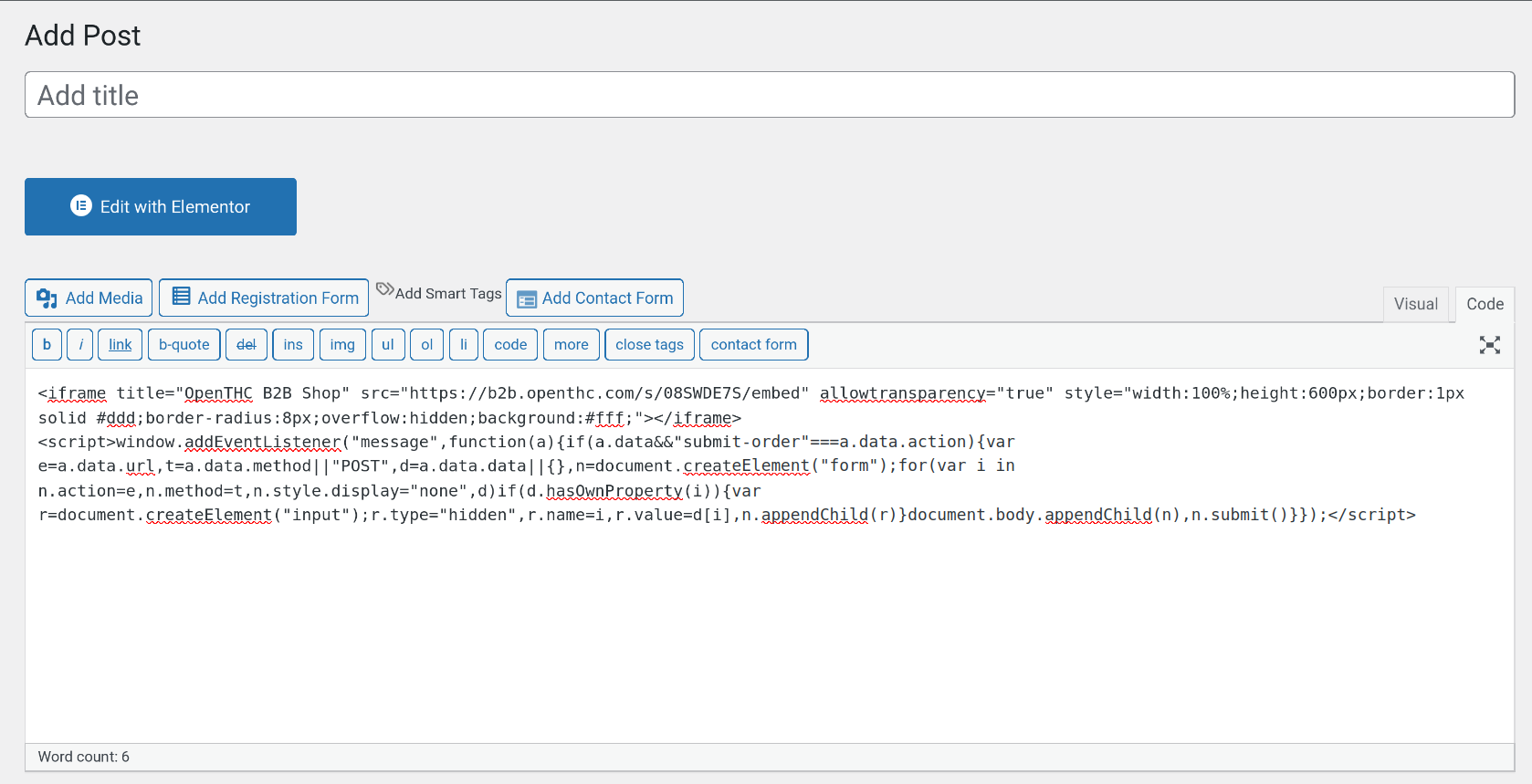
Task: Click the Contact Form icon
Action: click(527, 299)
